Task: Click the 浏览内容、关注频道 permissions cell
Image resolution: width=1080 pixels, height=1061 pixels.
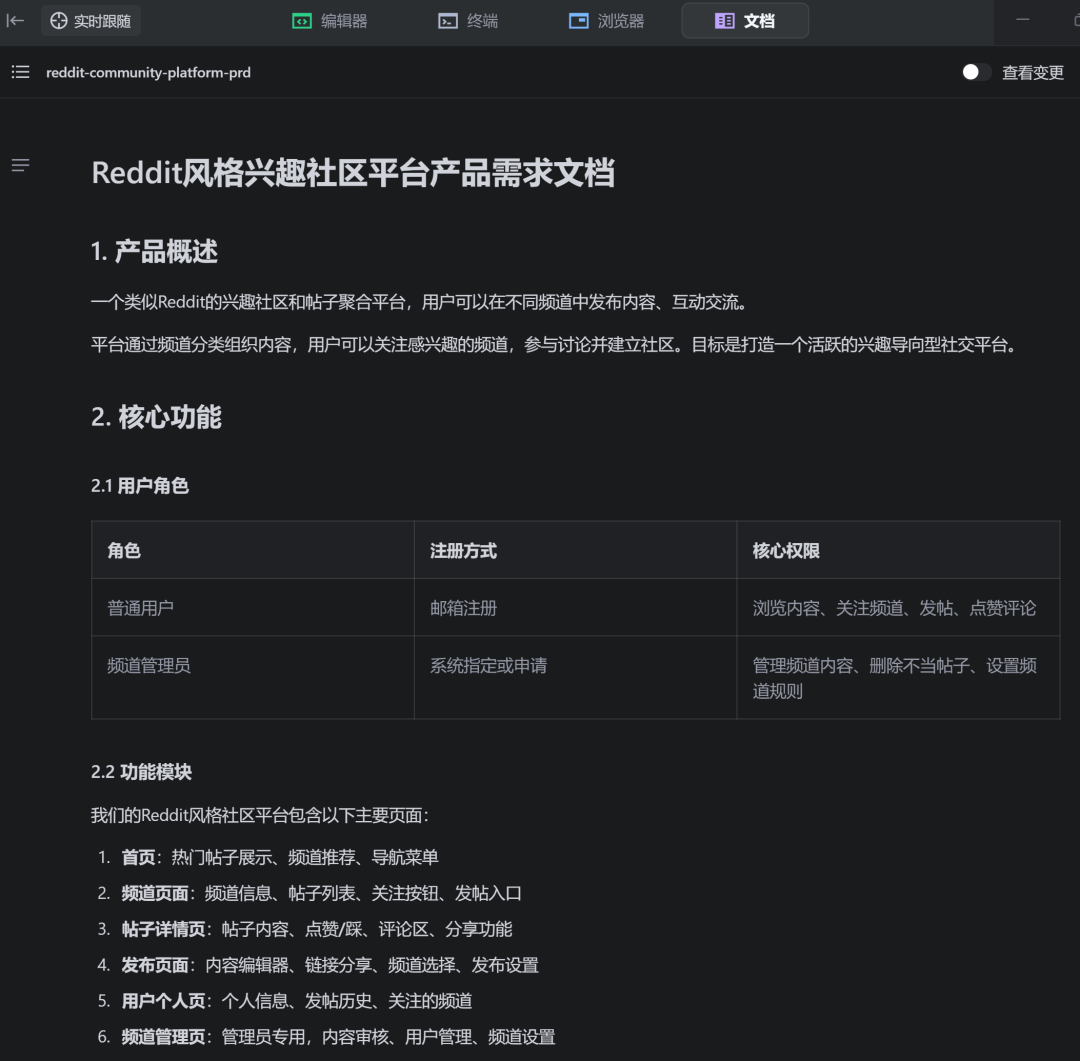Action: tap(898, 607)
